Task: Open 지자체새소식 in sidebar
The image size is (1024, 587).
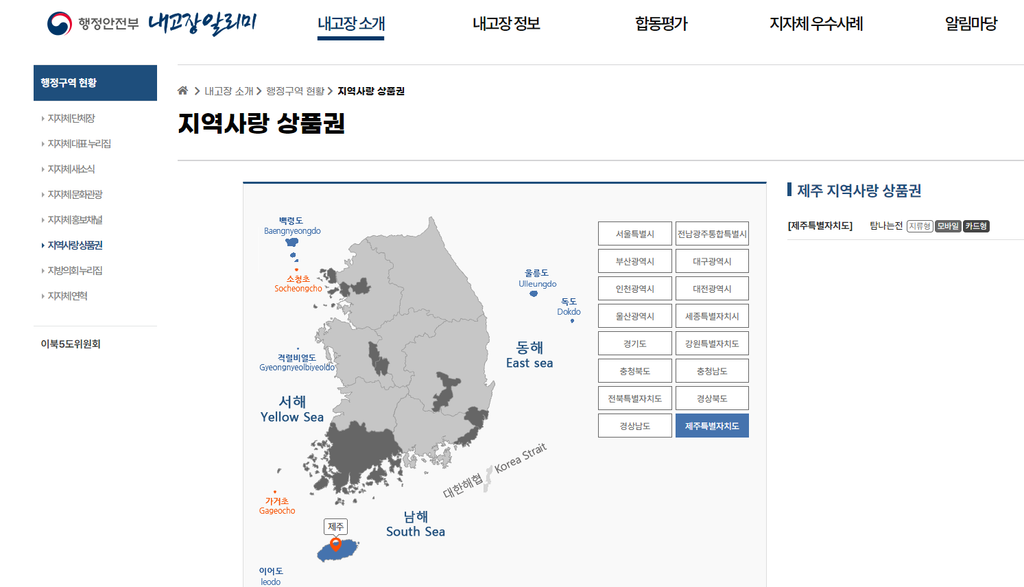Action: (x=71, y=169)
